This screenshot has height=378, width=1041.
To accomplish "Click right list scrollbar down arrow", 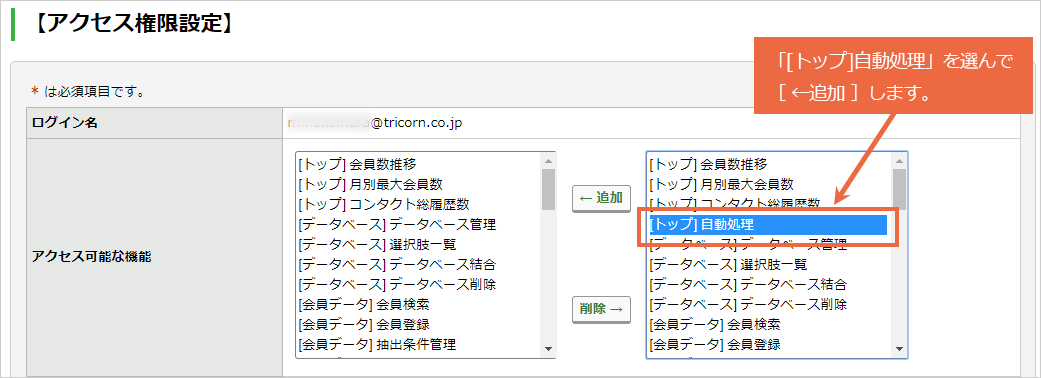I will click(899, 349).
